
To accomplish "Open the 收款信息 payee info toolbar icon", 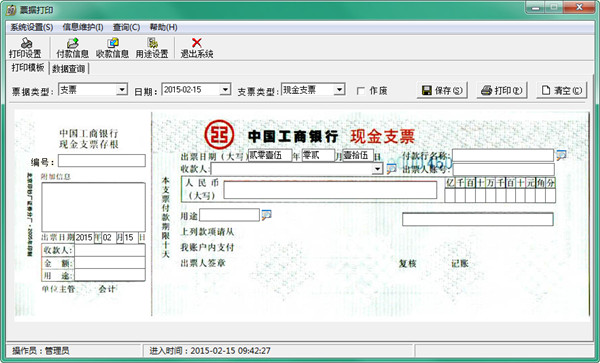I will tap(112, 48).
